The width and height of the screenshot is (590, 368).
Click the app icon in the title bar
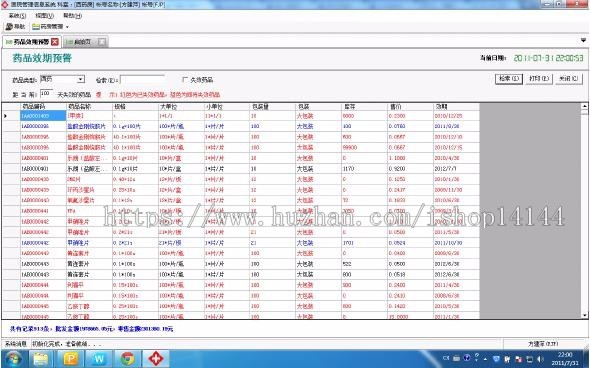[5, 4]
